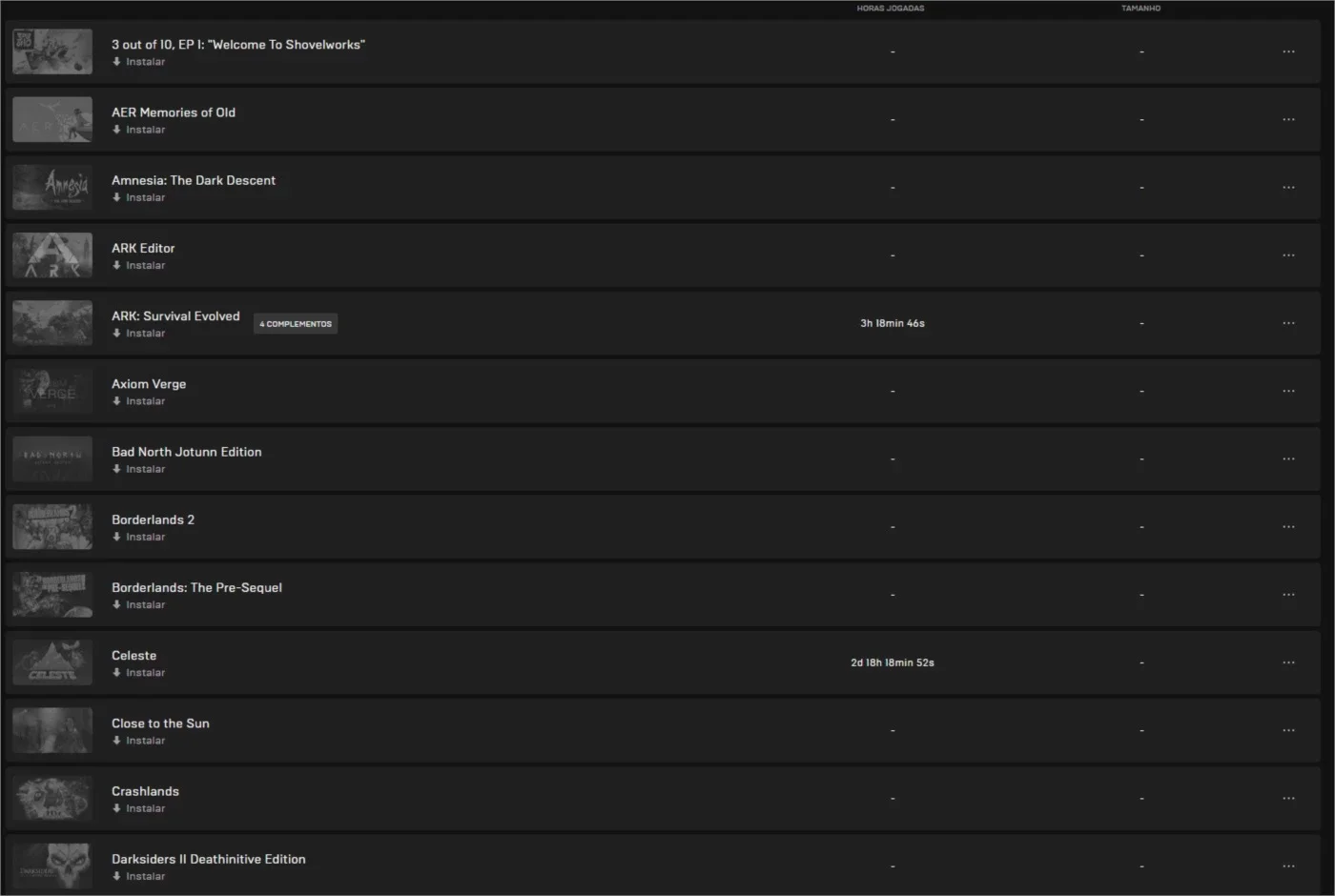1335x896 pixels.
Task: Select the Borderlands 2 title
Action: tap(153, 520)
